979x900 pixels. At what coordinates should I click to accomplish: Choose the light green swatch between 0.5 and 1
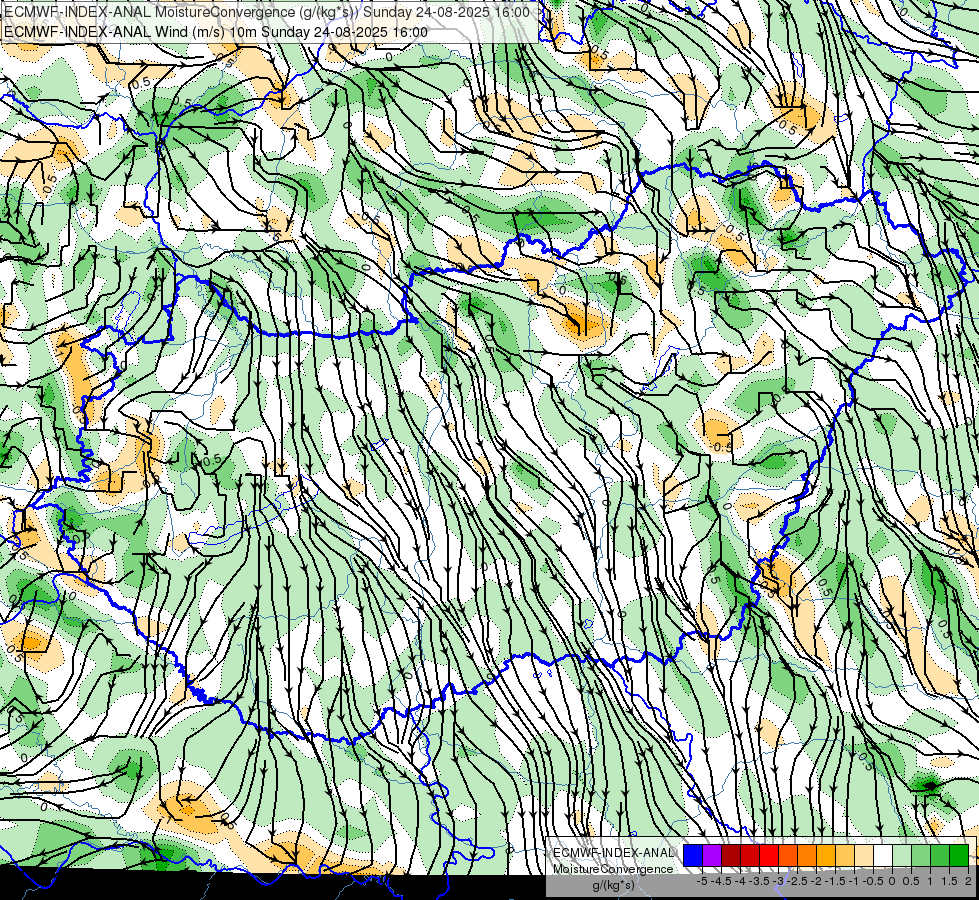921,856
